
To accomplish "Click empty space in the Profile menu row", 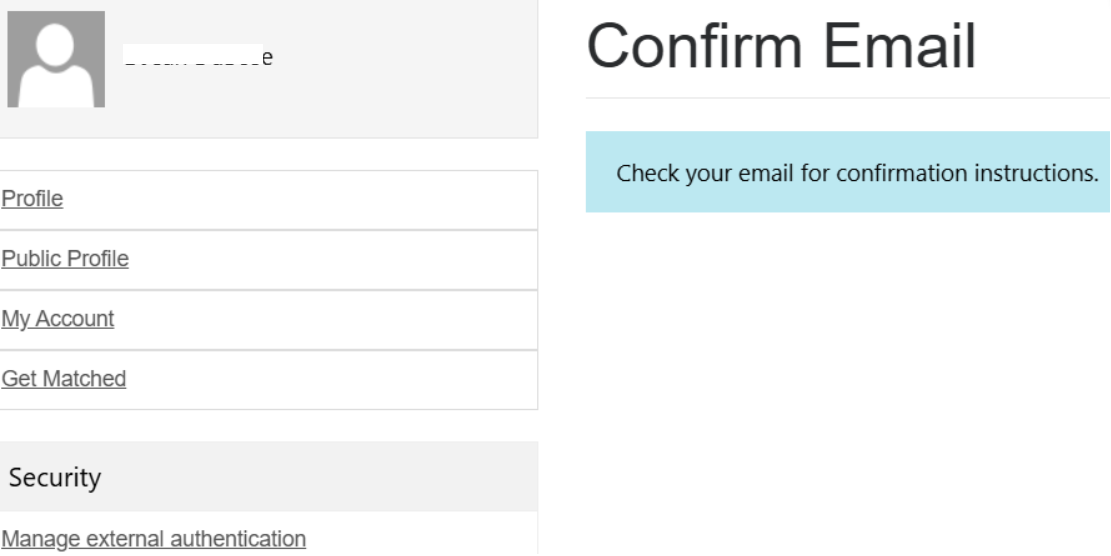I will (300, 200).
